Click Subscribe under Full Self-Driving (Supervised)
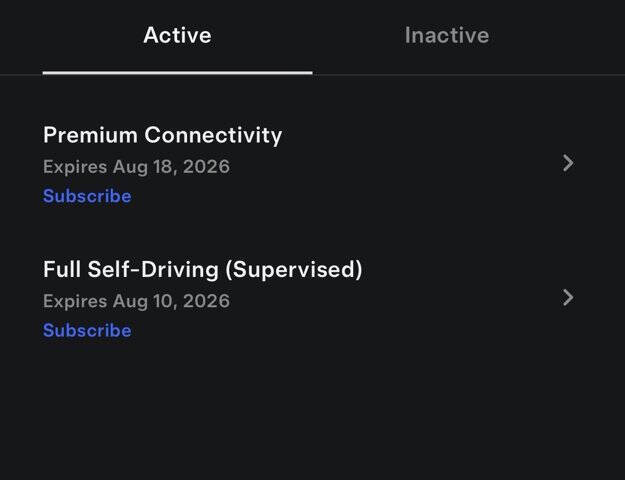 click(87, 330)
